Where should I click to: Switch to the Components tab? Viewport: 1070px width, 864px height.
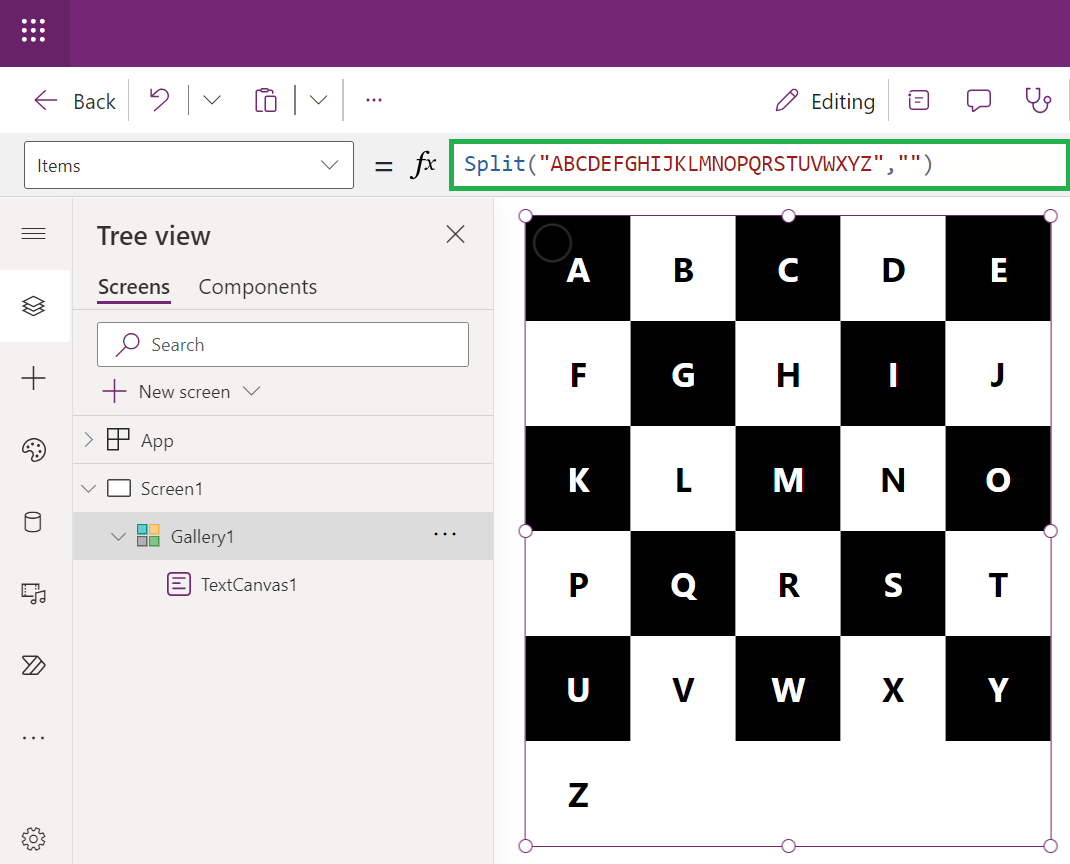257,287
